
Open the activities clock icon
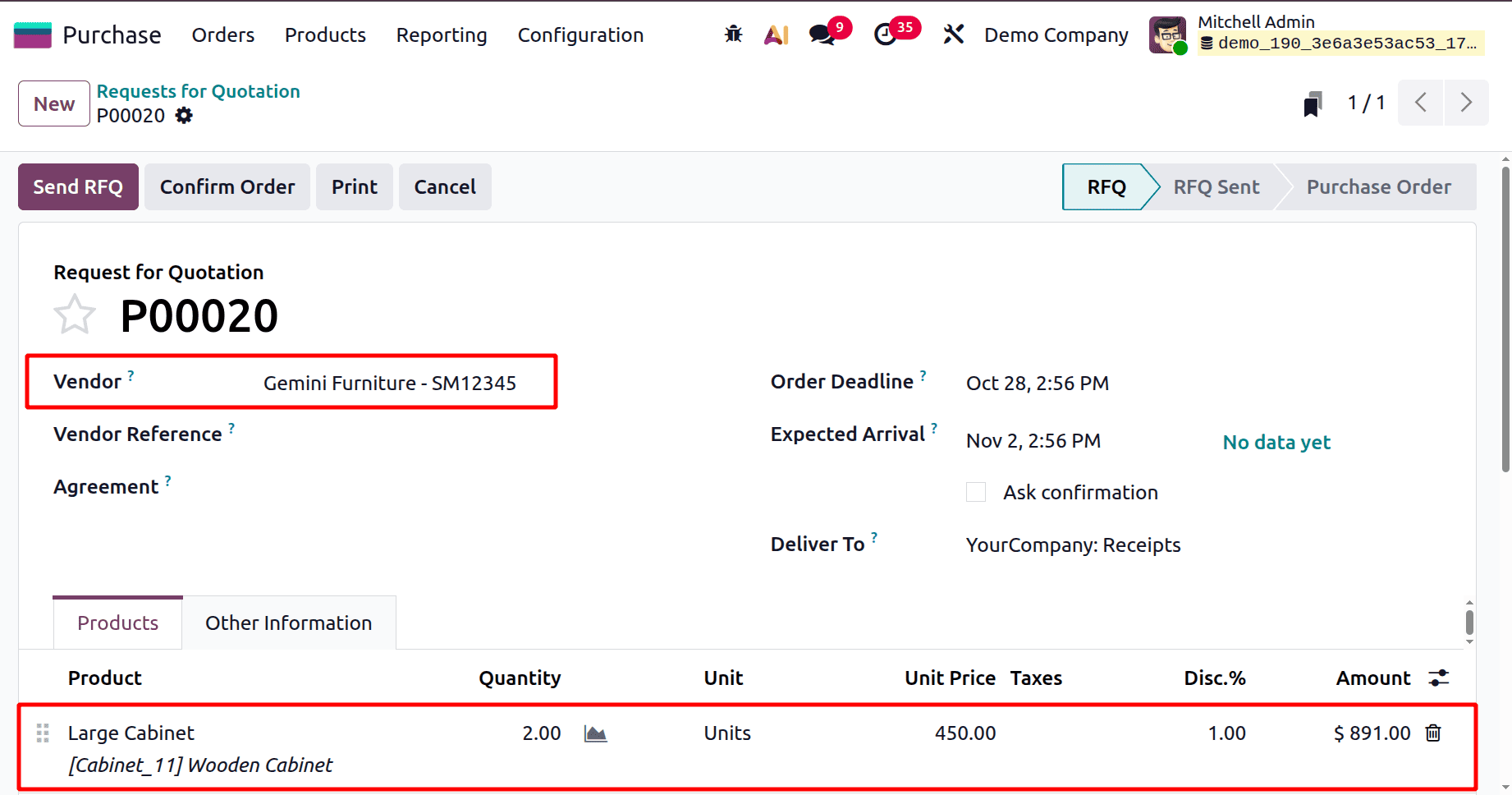pos(885,35)
